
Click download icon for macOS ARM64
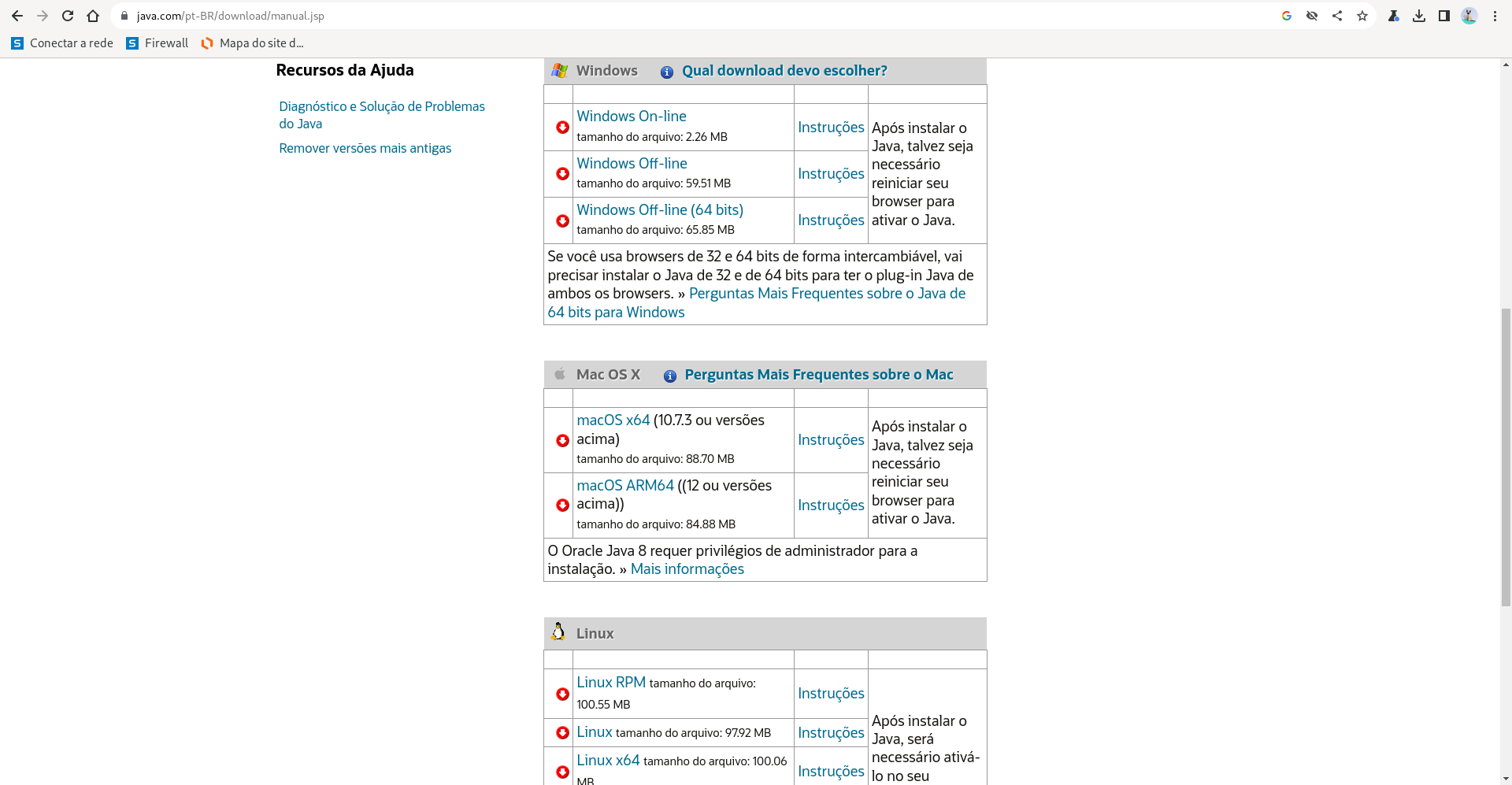562,505
